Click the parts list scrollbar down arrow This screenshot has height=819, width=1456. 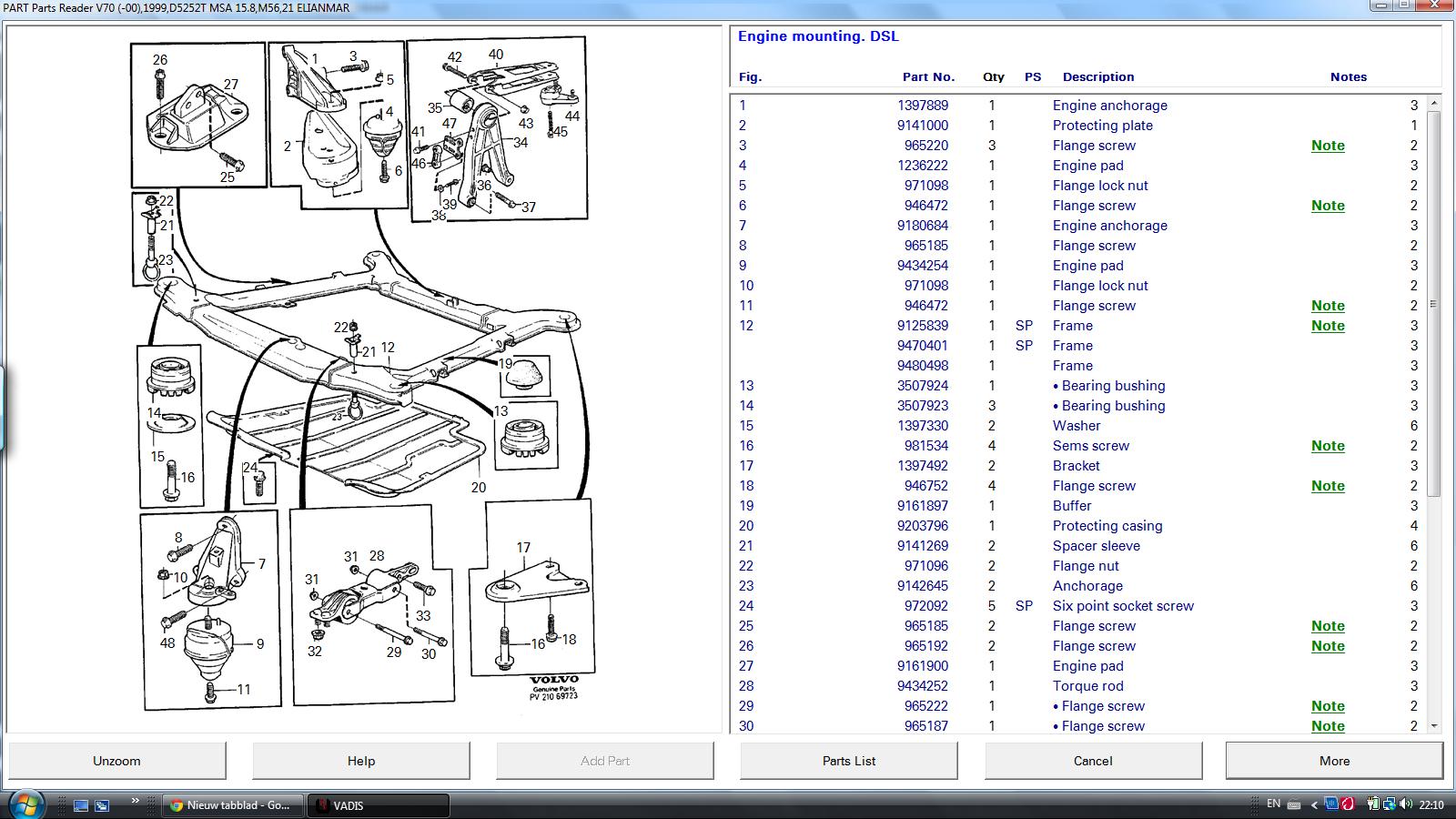(x=1434, y=726)
